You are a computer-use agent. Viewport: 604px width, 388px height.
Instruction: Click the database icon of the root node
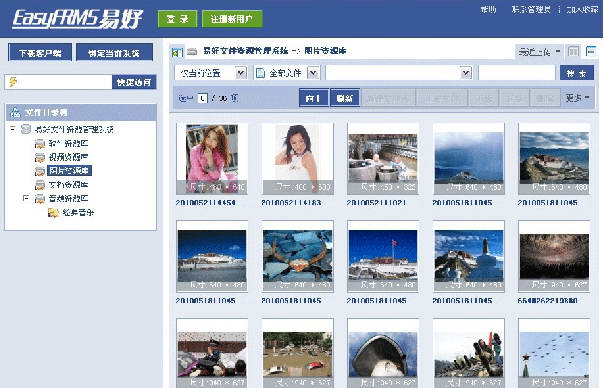(26, 129)
